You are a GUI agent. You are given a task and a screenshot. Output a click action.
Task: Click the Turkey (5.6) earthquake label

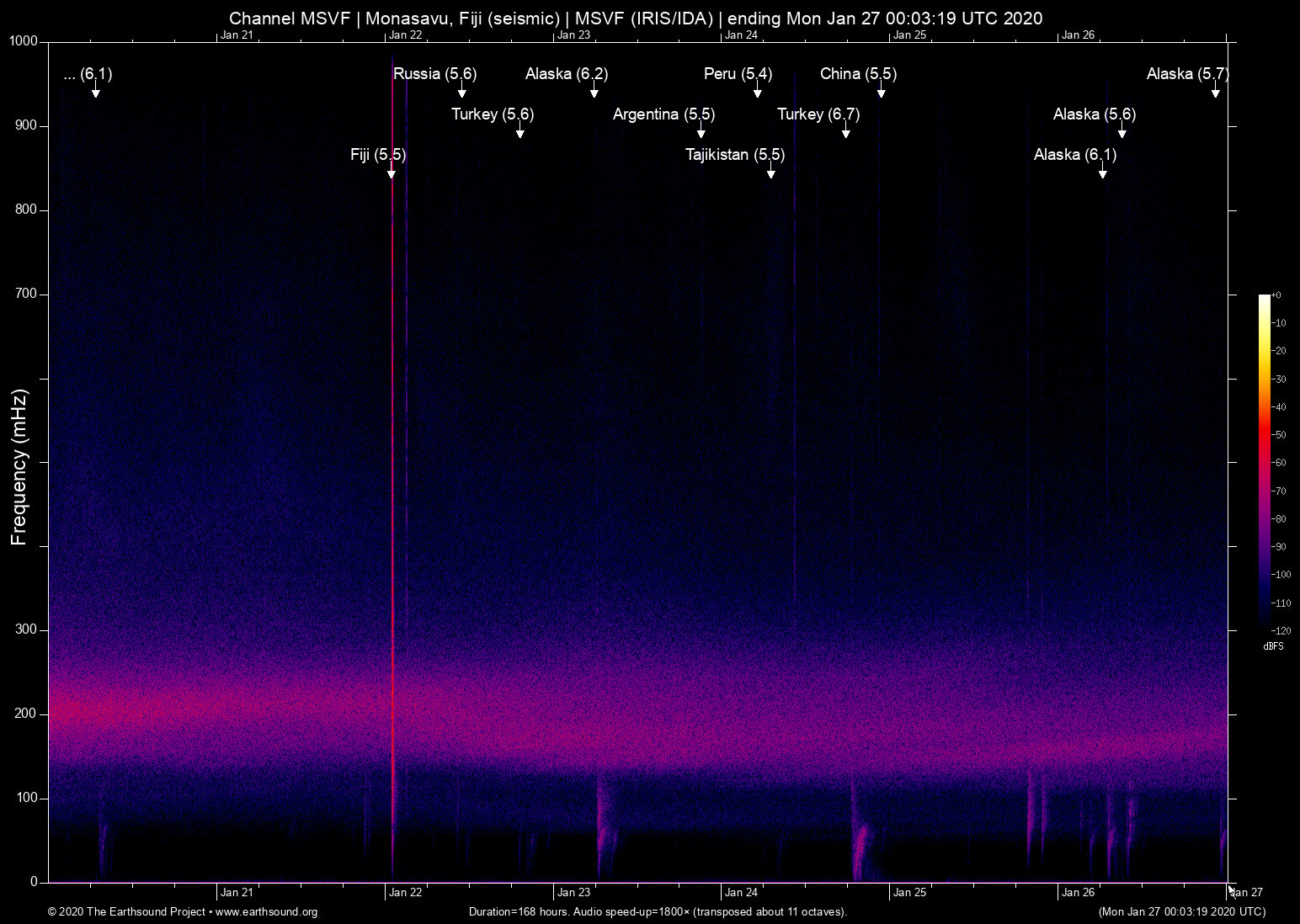coord(491,114)
